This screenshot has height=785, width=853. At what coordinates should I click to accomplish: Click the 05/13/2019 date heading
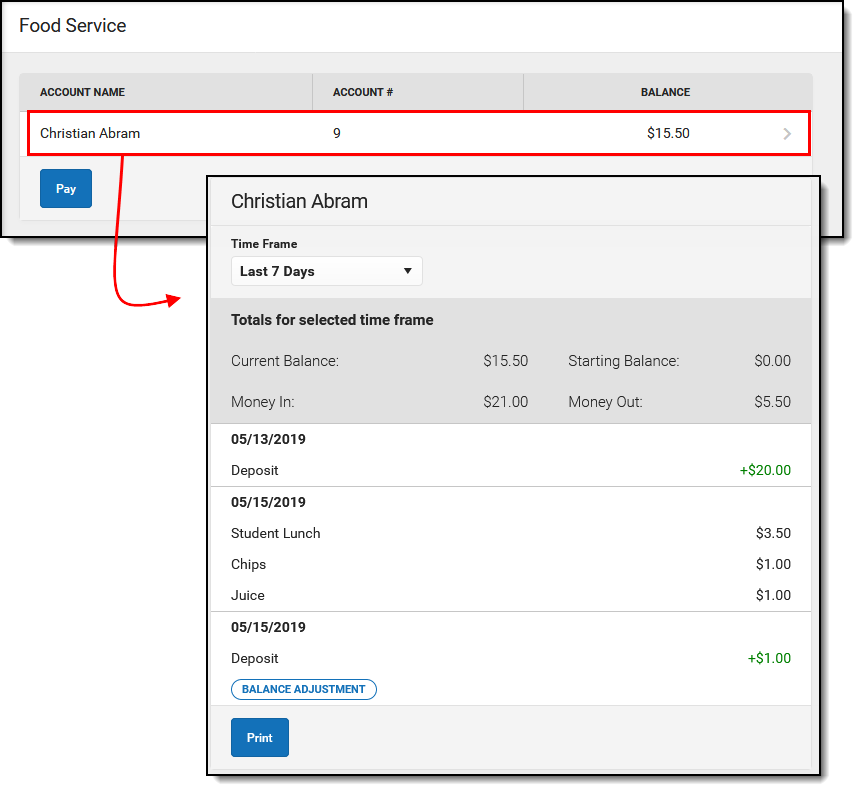268,439
